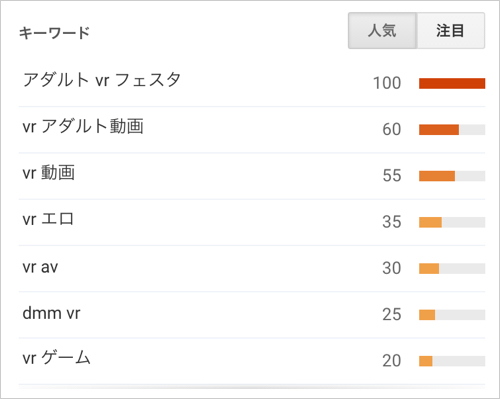Viewport: 500px width, 399px height.
Task: Click the score value 60
Action: [392, 129]
